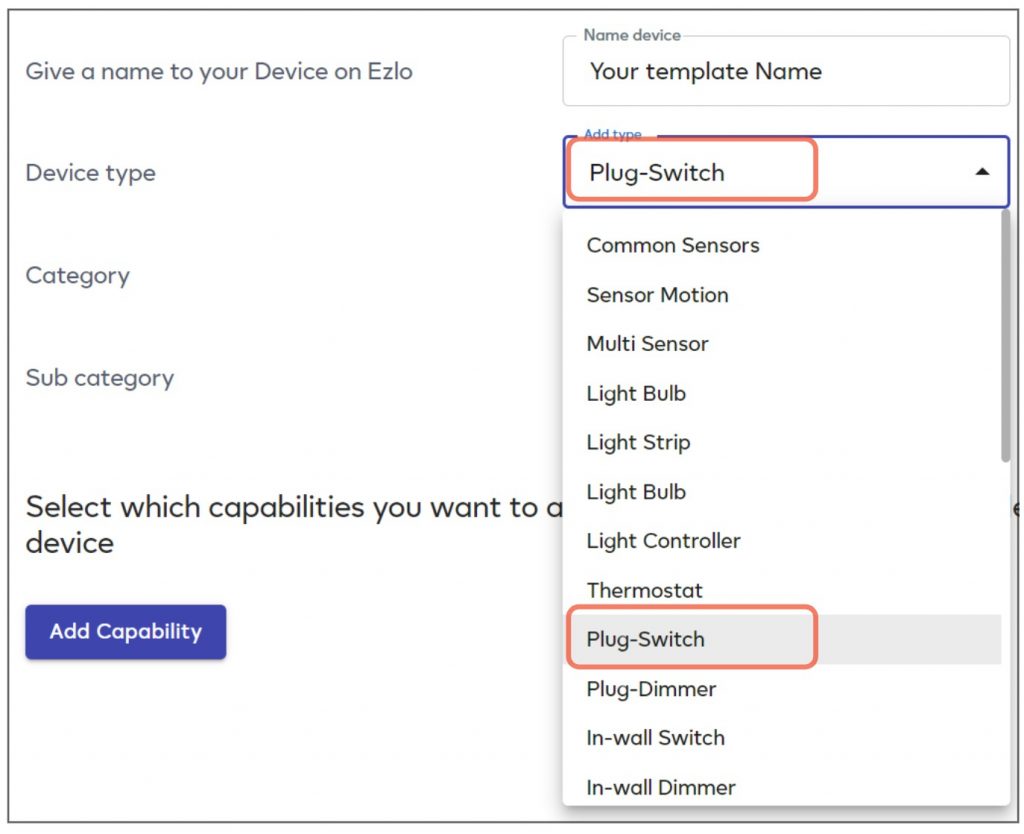Select Light Strip option

638,442
